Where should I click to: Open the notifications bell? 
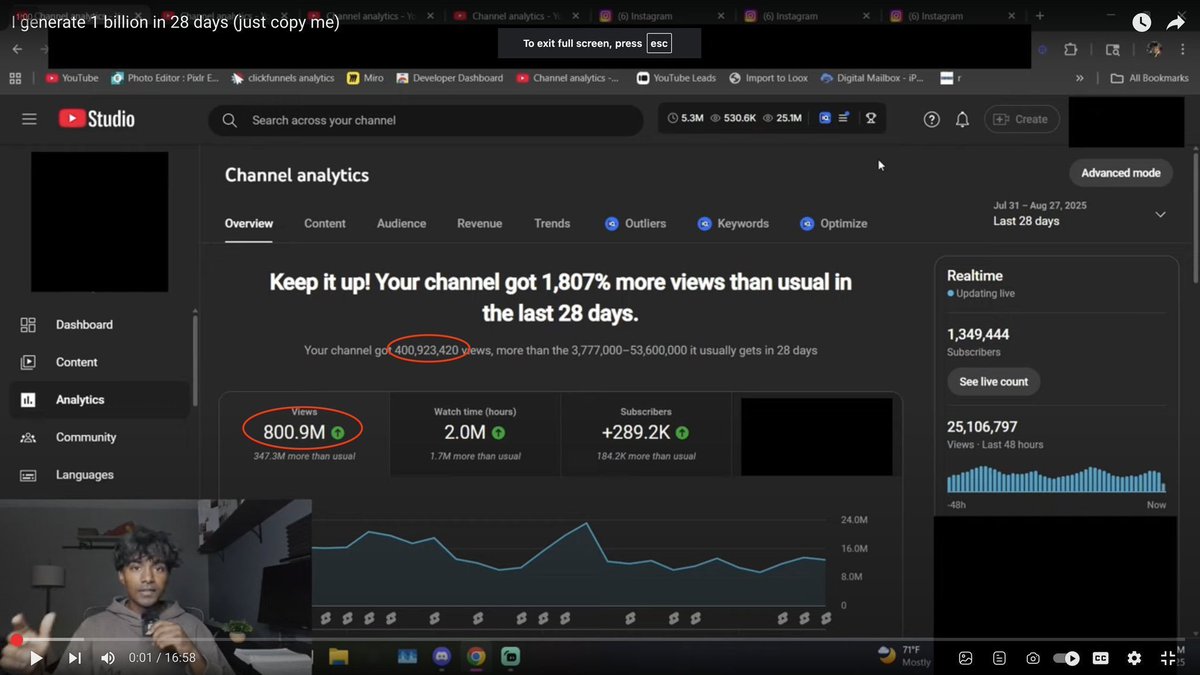click(x=962, y=119)
